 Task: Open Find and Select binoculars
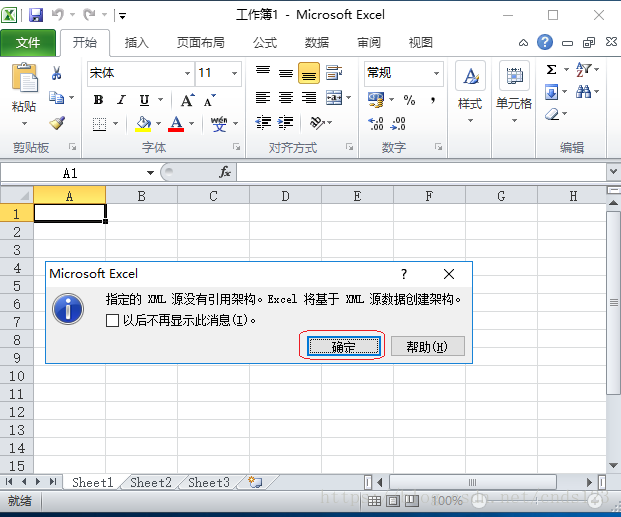click(584, 92)
